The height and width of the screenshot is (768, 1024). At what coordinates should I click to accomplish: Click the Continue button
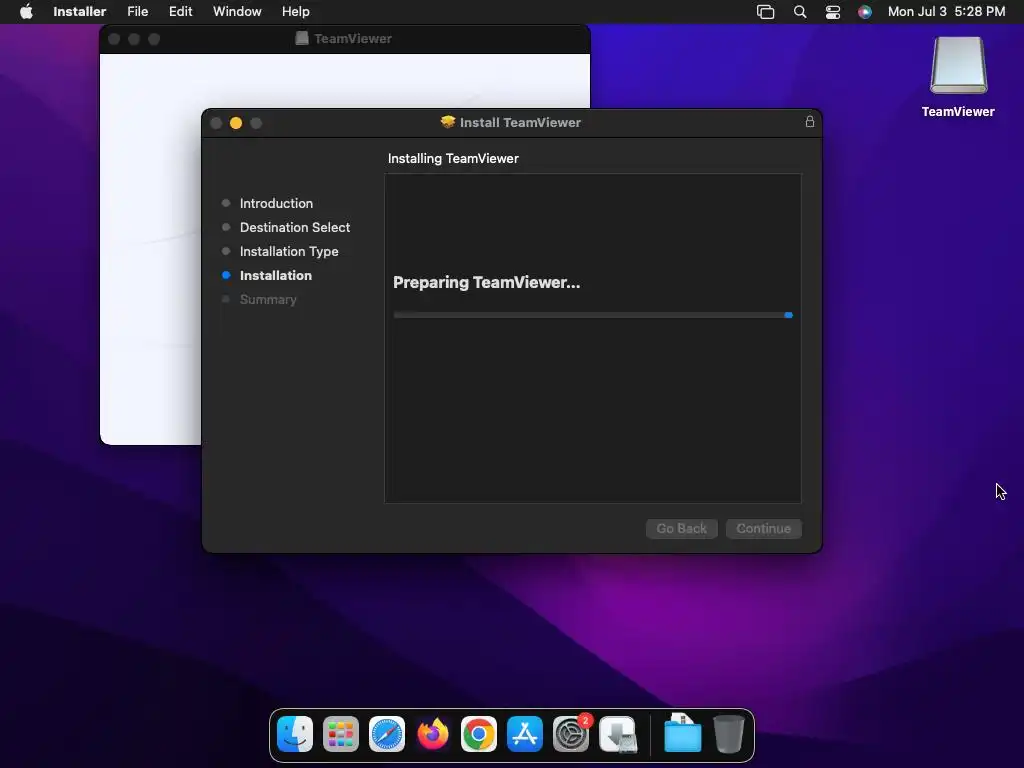pyautogui.click(x=763, y=528)
